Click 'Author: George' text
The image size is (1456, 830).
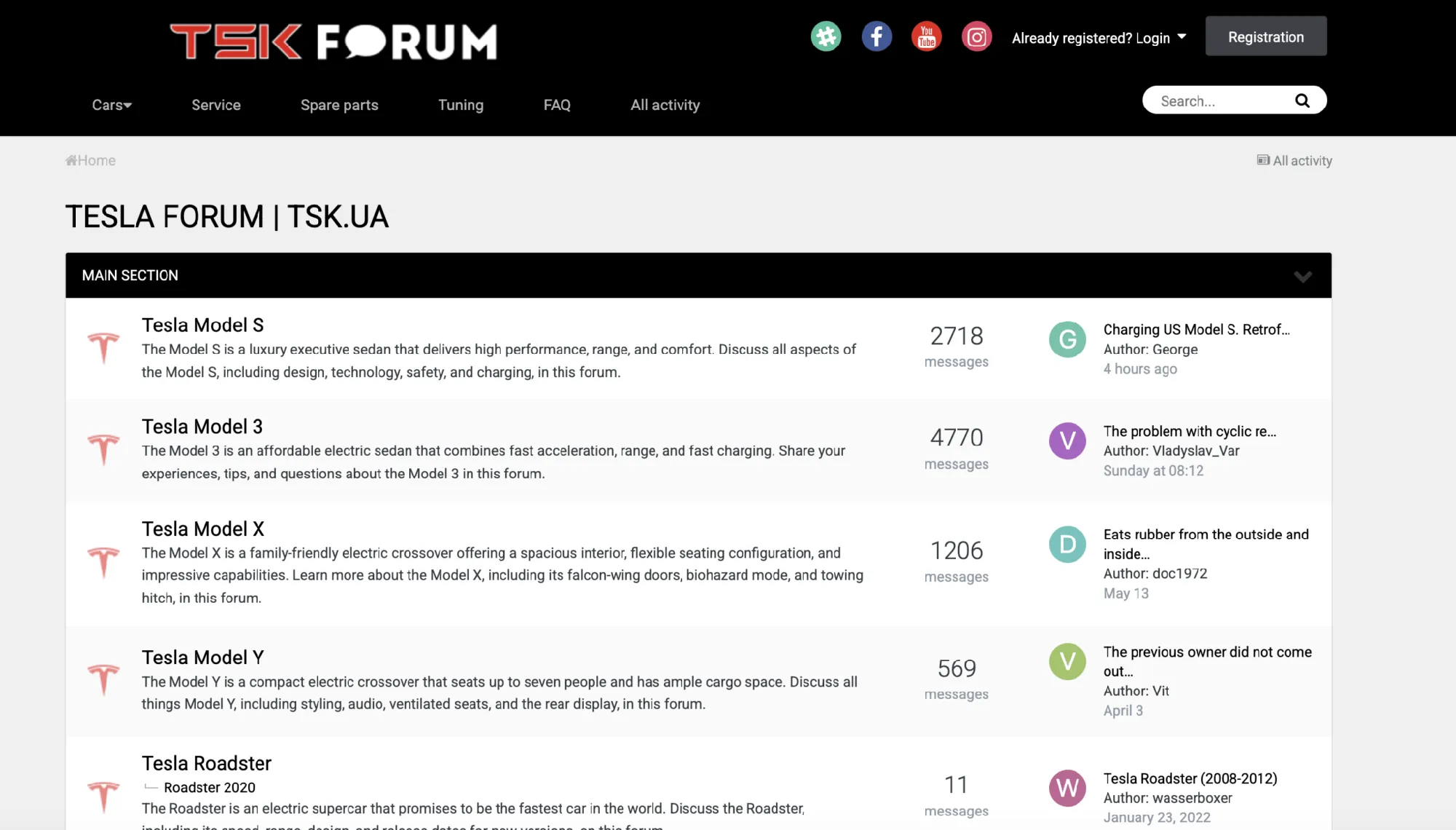tap(1150, 349)
